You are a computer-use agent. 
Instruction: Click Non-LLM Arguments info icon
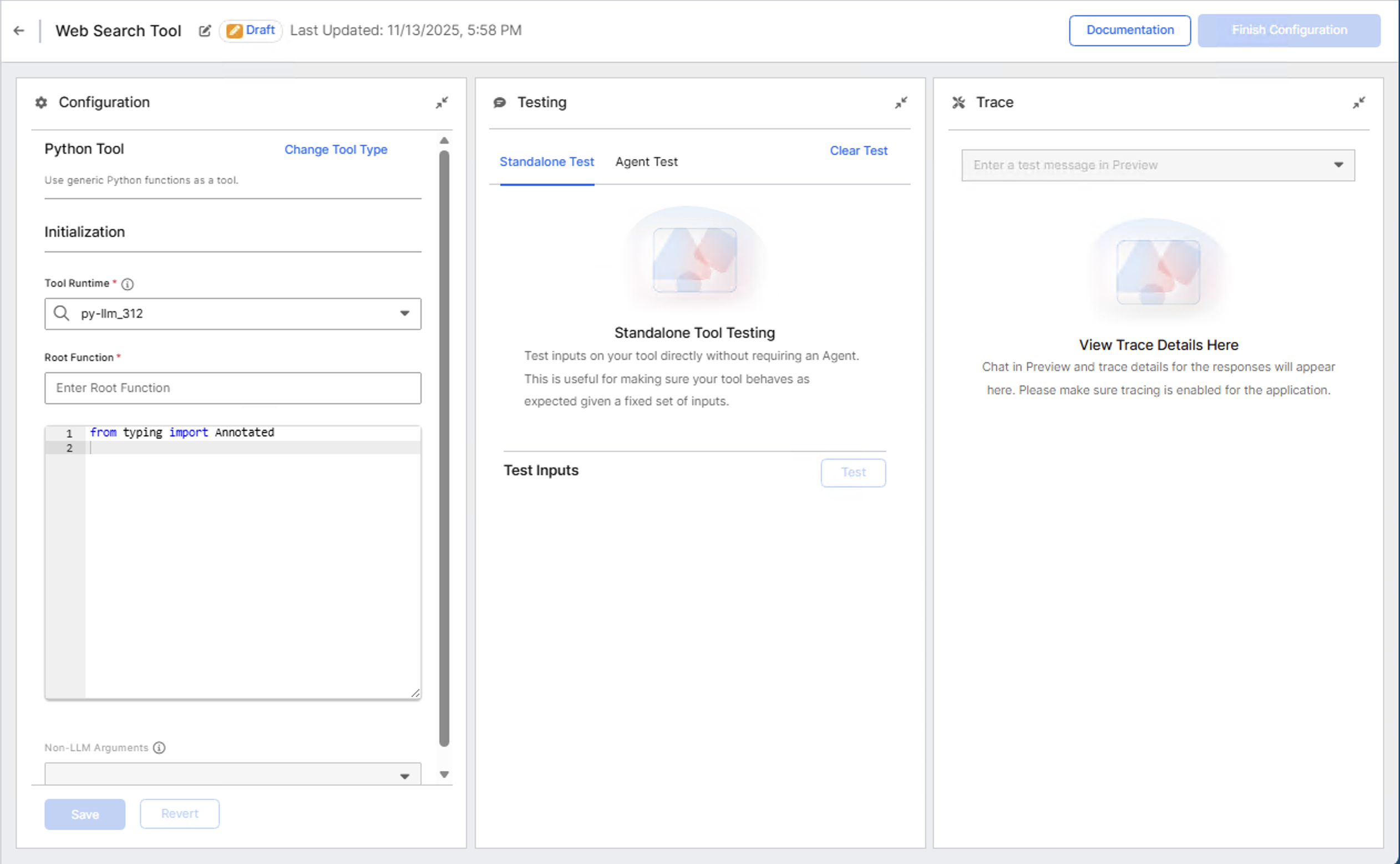pos(159,748)
